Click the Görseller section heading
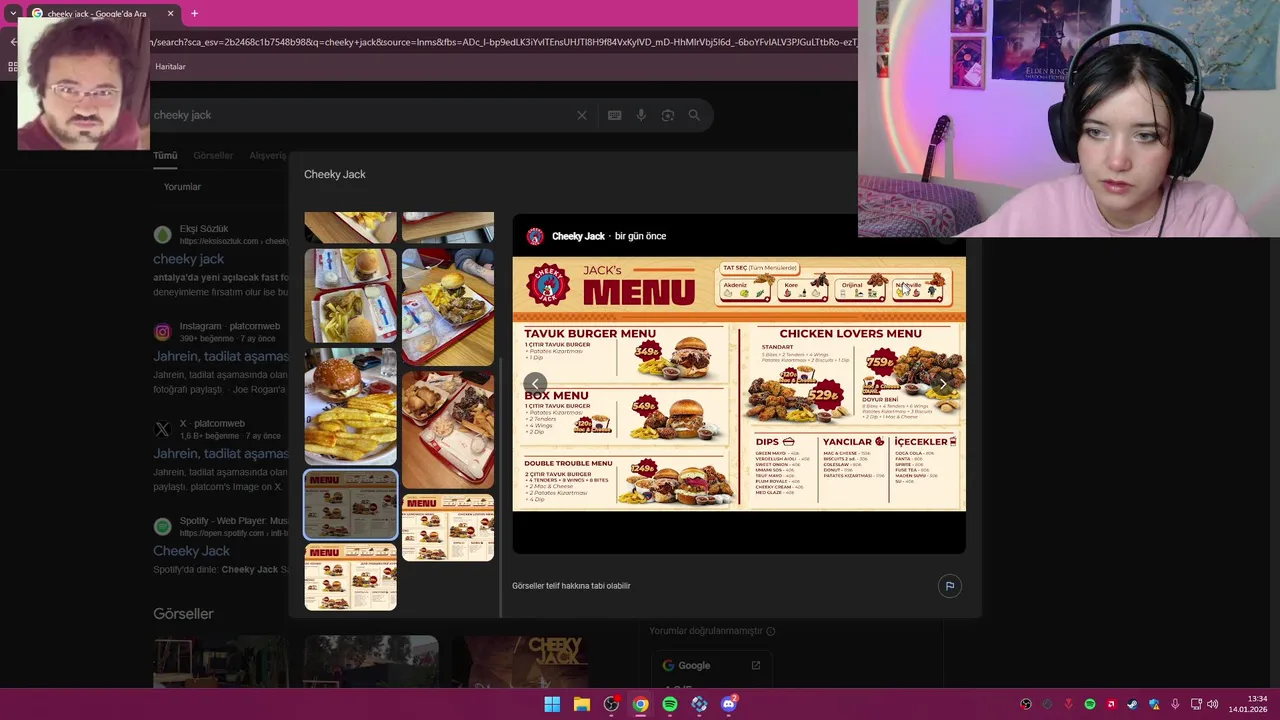Viewport: 1280px width, 720px height. click(x=183, y=614)
